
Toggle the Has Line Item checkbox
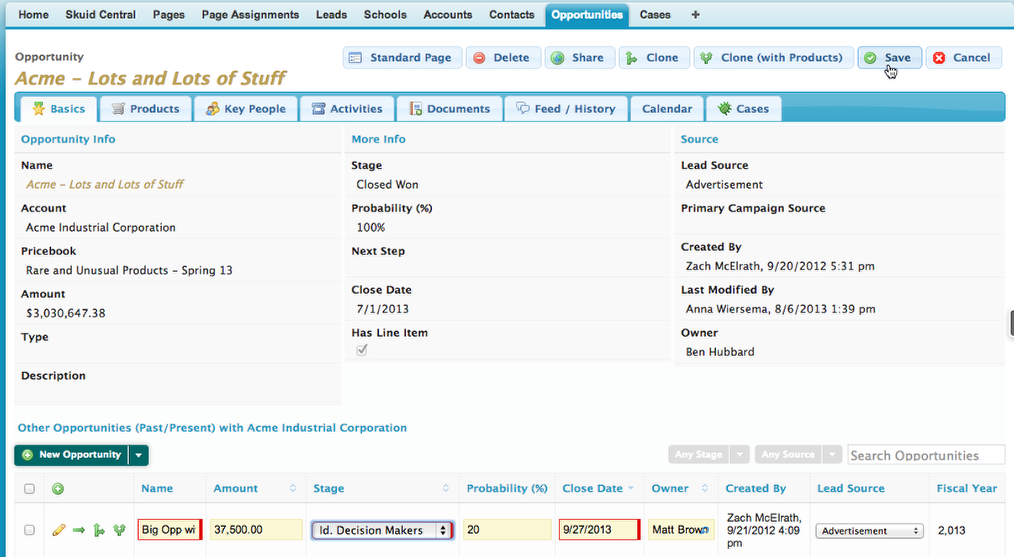pyautogui.click(x=362, y=350)
